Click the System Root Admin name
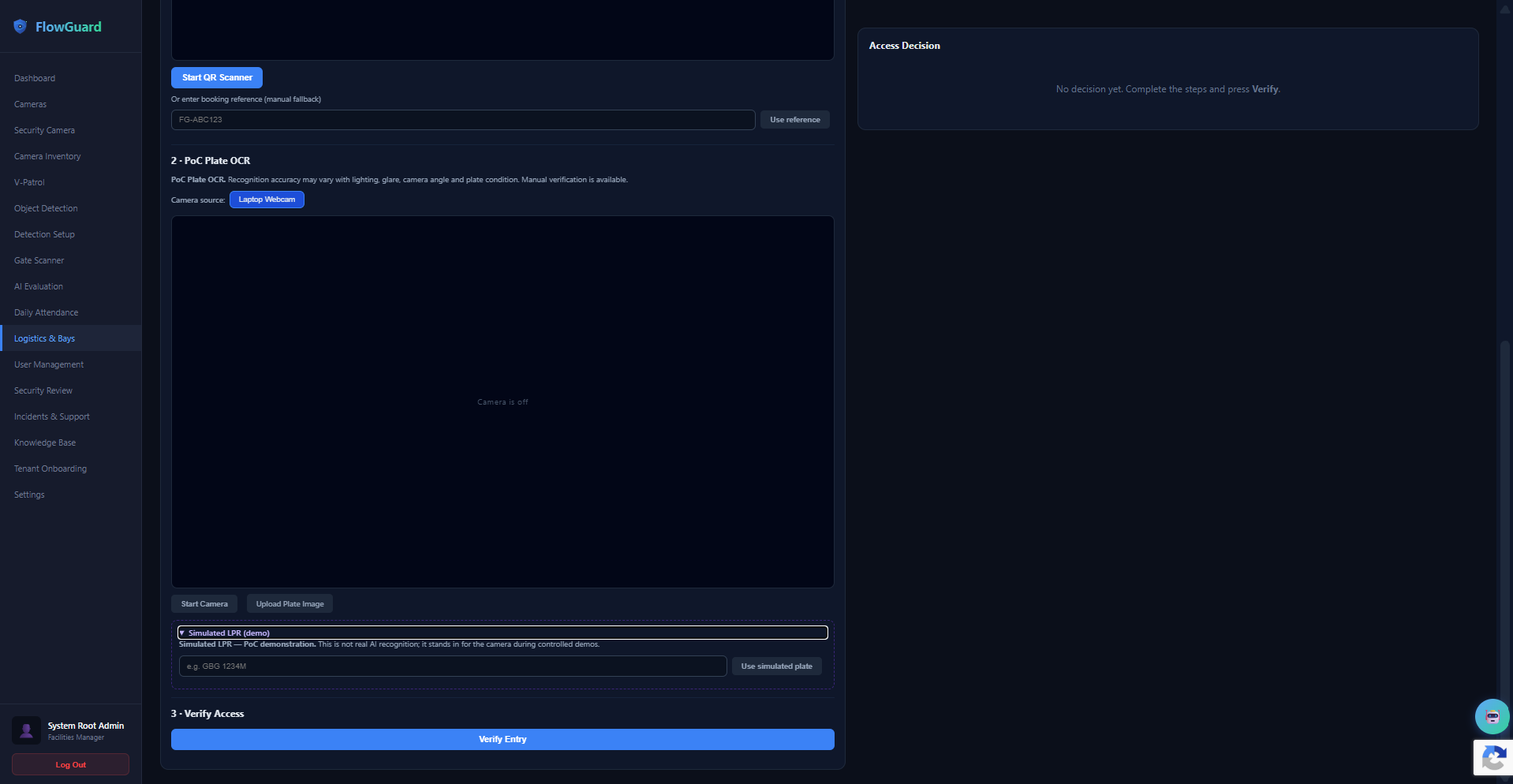The image size is (1513, 784). 86,726
